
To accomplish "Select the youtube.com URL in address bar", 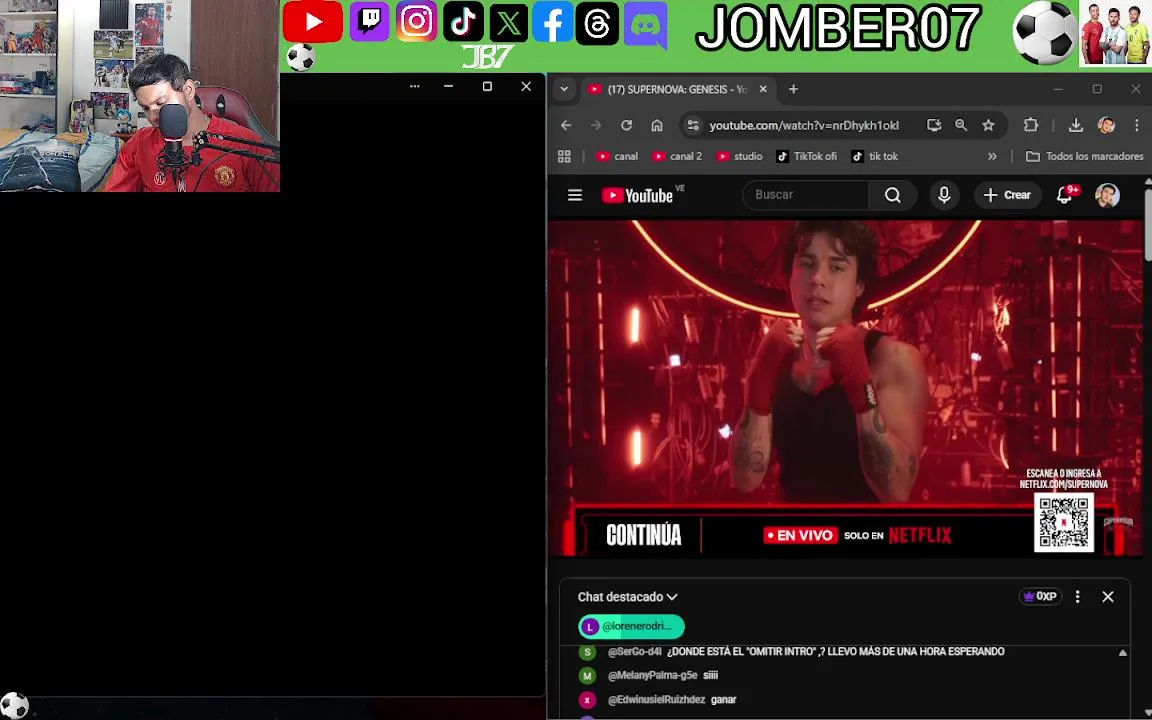I will (x=804, y=126).
